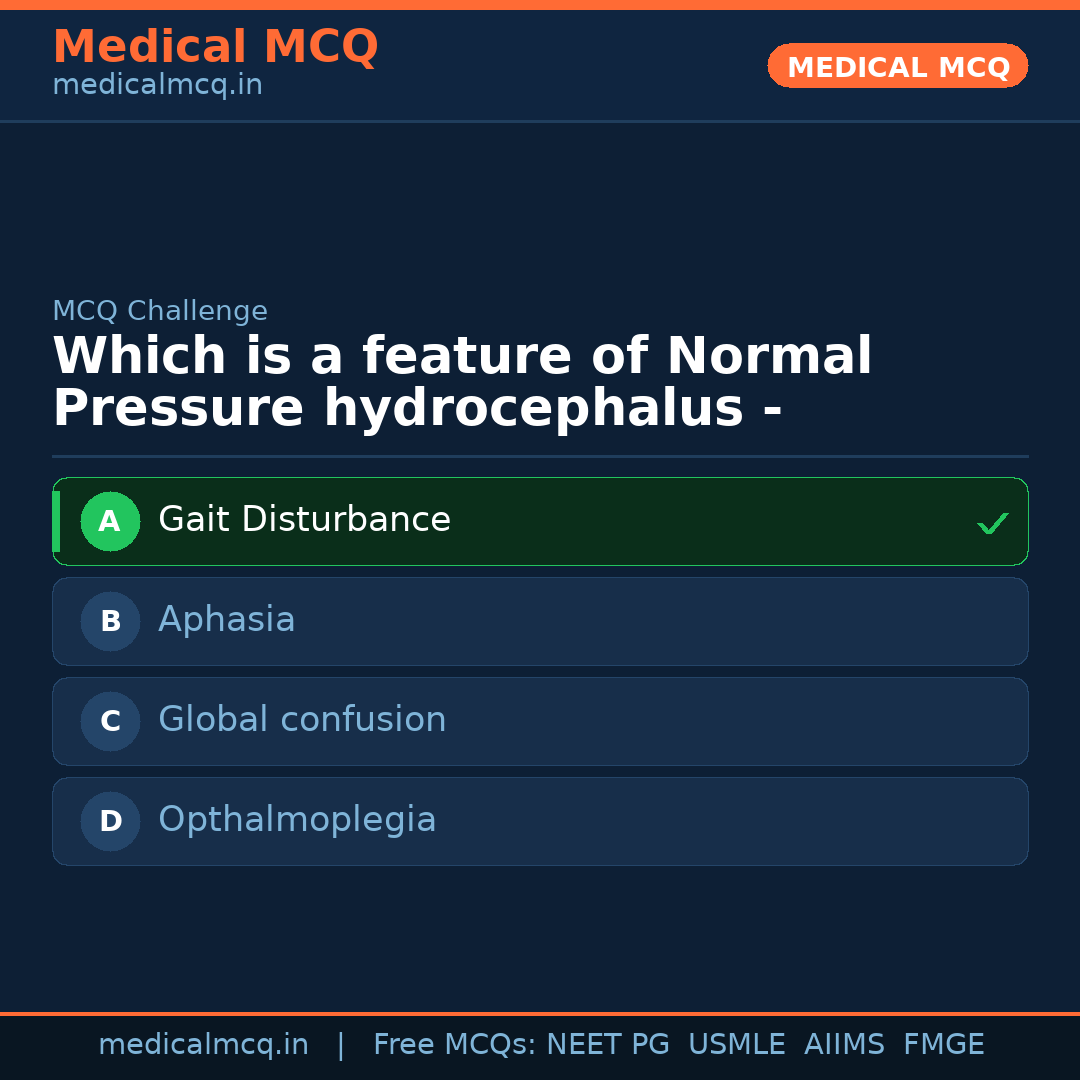Expand the question heading area
This screenshot has height=1080, width=1080.
click(463, 381)
